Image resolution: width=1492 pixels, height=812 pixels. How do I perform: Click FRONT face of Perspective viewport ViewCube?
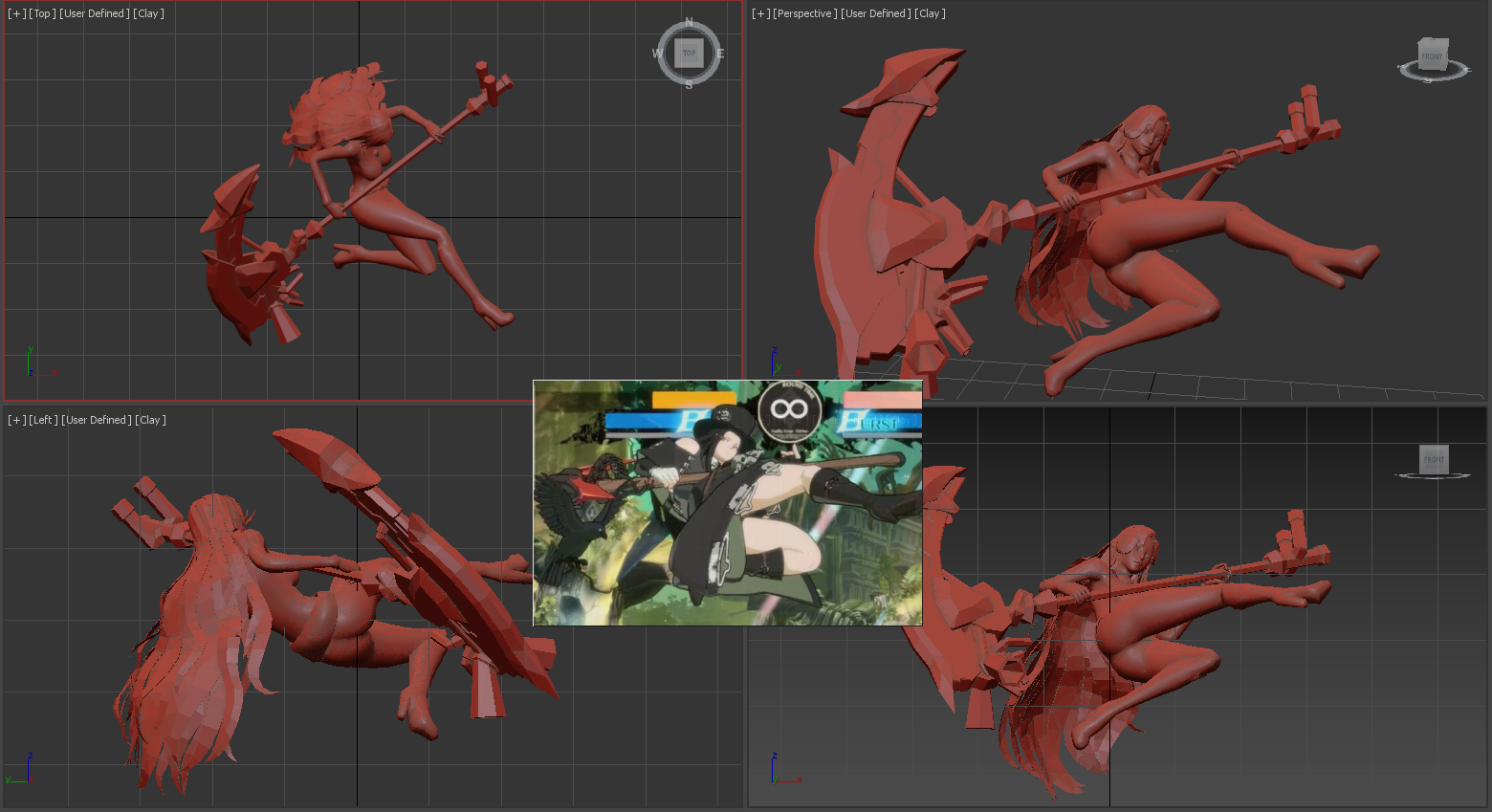[1432, 55]
